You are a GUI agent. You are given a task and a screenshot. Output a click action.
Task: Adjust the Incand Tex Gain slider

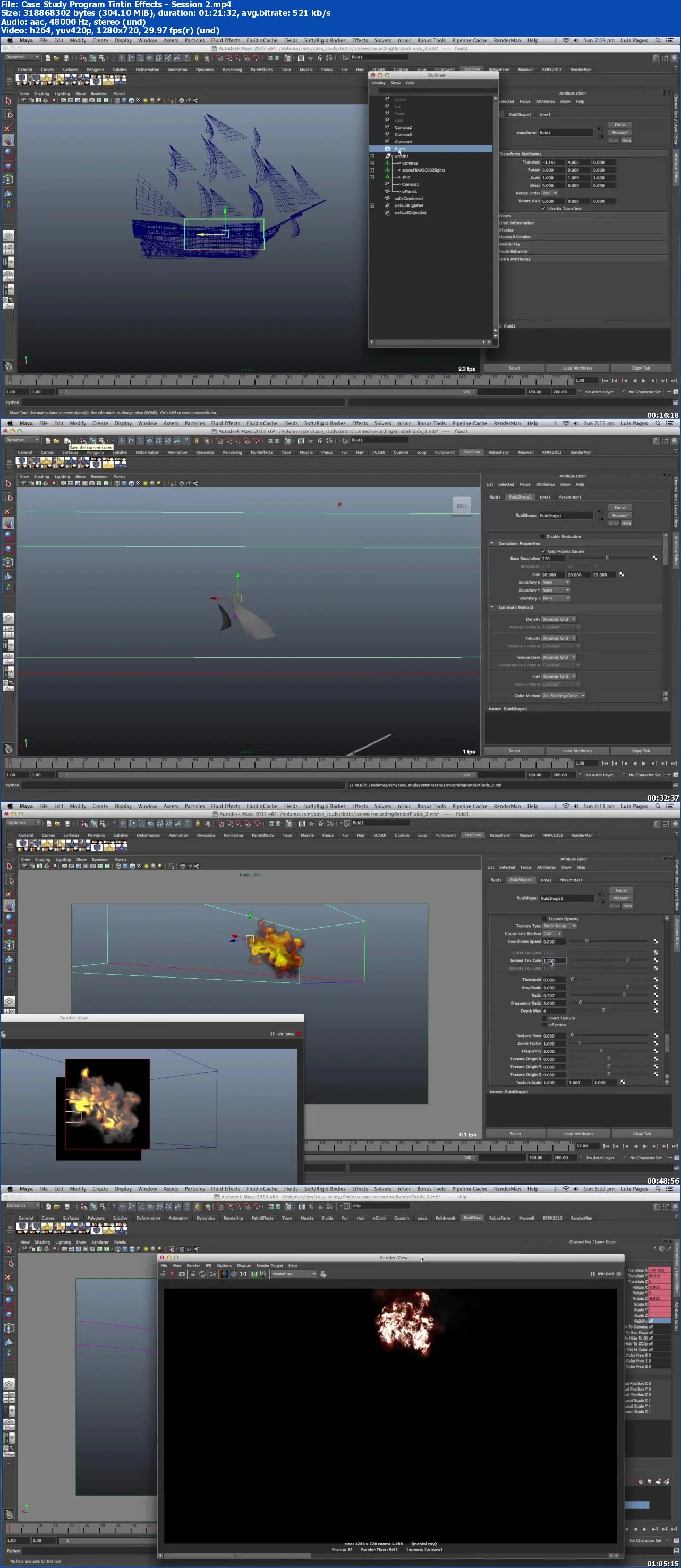pos(627,961)
